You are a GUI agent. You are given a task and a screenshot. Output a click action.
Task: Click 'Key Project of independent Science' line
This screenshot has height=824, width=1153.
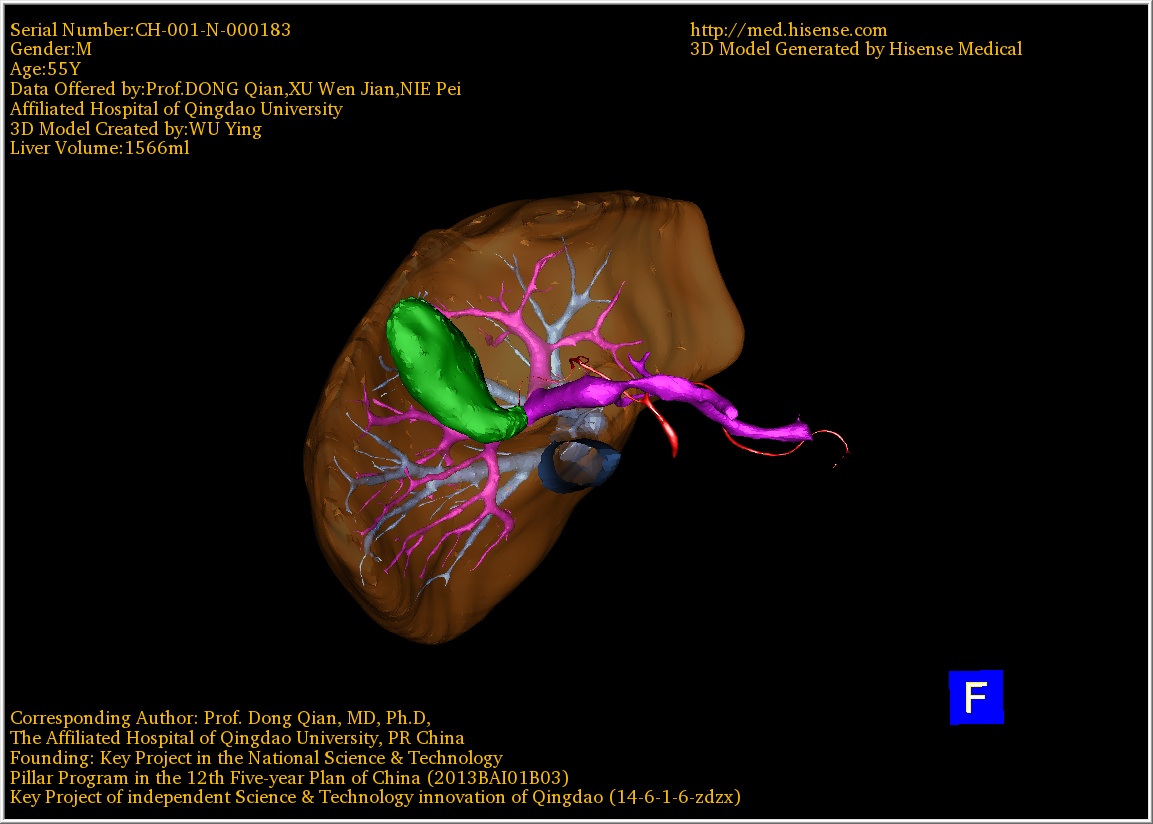point(375,798)
